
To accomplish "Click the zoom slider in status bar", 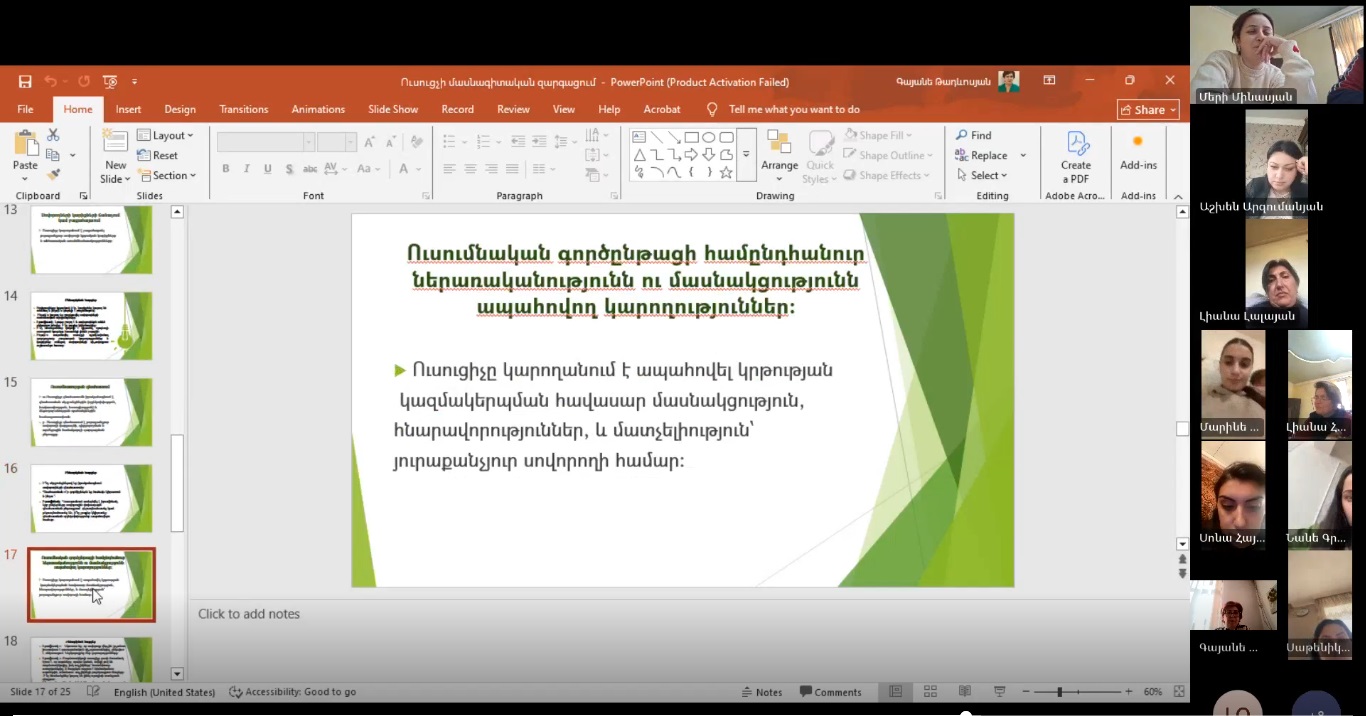I will 1060,692.
